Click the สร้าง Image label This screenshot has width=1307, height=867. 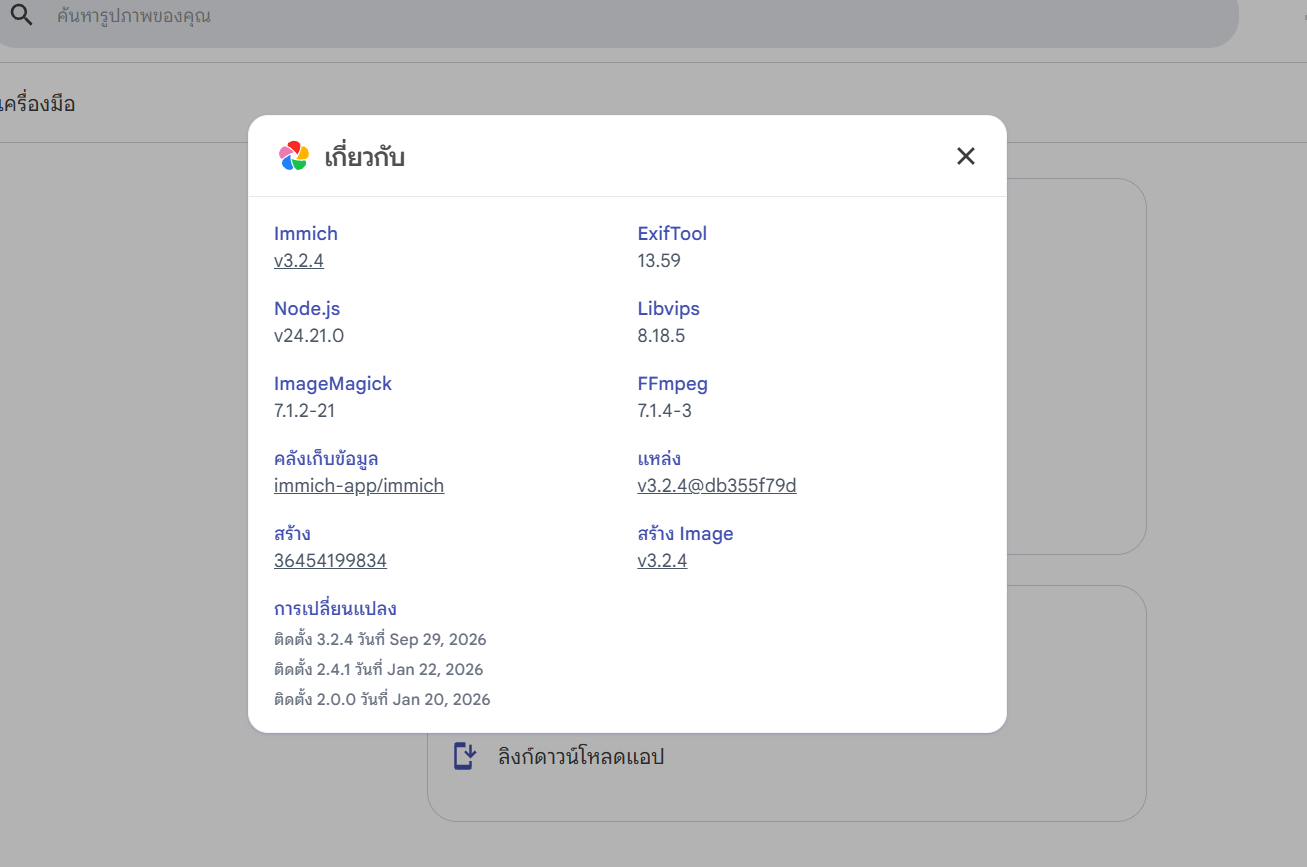click(686, 534)
